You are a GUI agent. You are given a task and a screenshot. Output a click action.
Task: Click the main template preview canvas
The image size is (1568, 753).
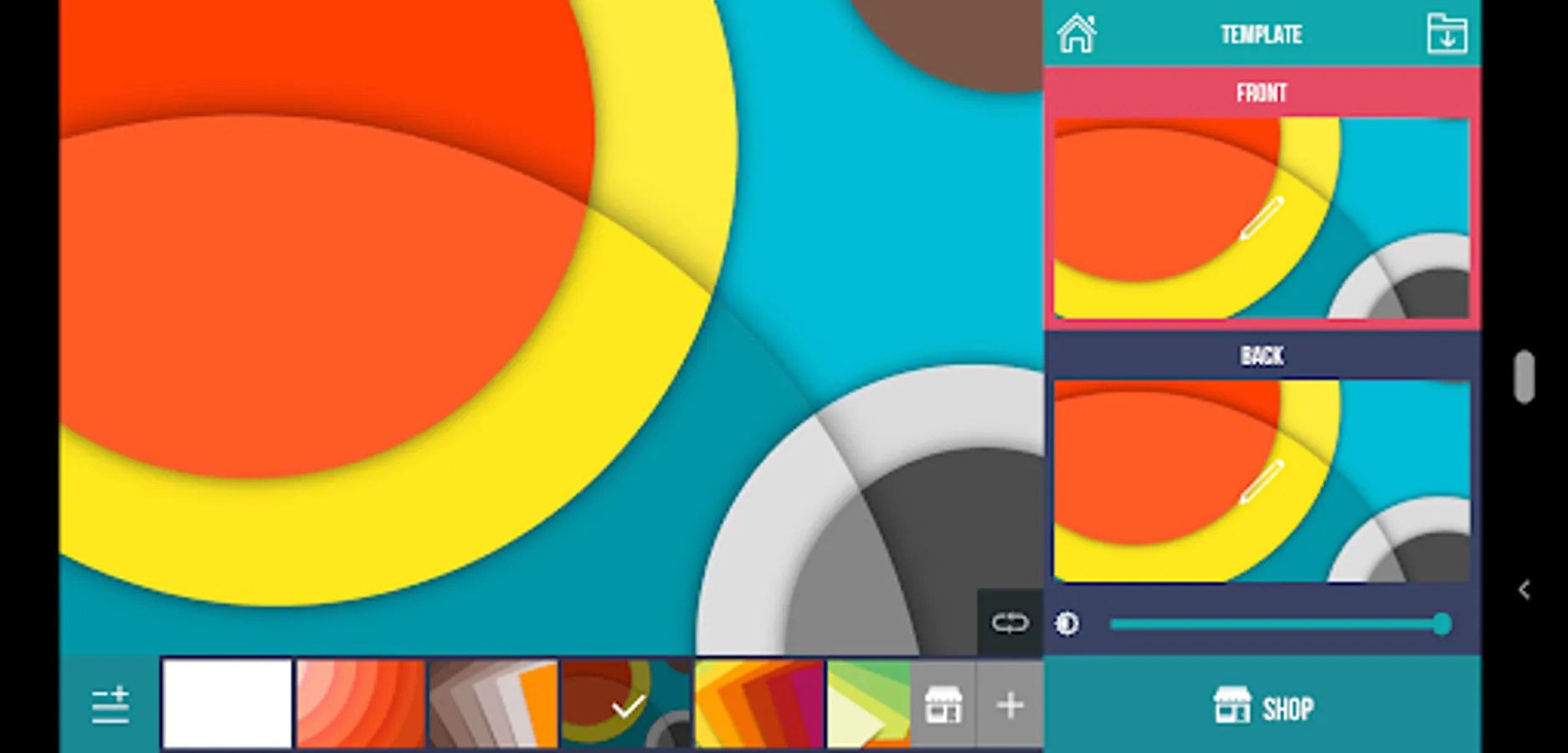point(551,327)
